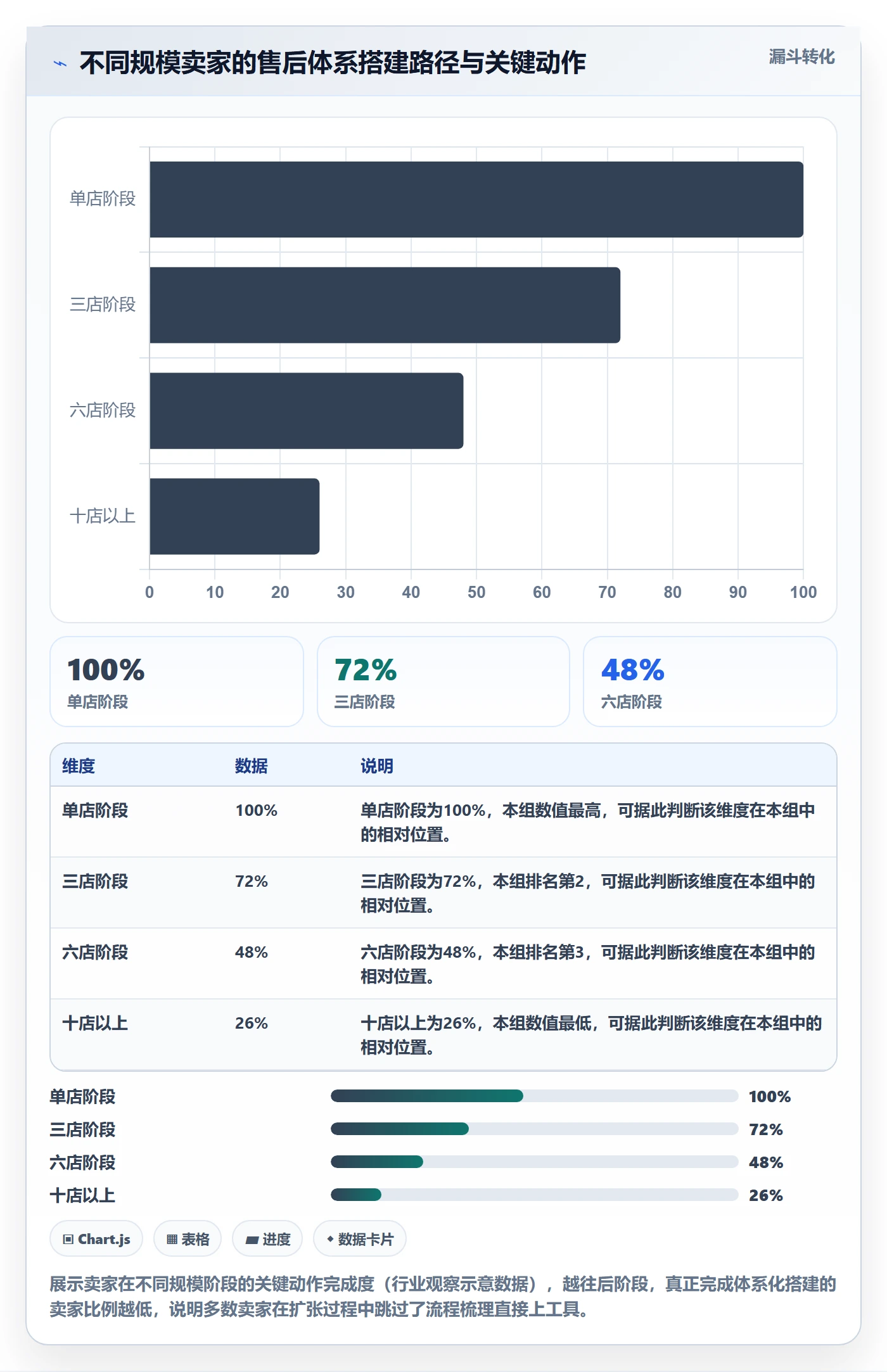Select the 72% 三店阶段 data card
Image resolution: width=887 pixels, height=1372 pixels.
(x=443, y=682)
